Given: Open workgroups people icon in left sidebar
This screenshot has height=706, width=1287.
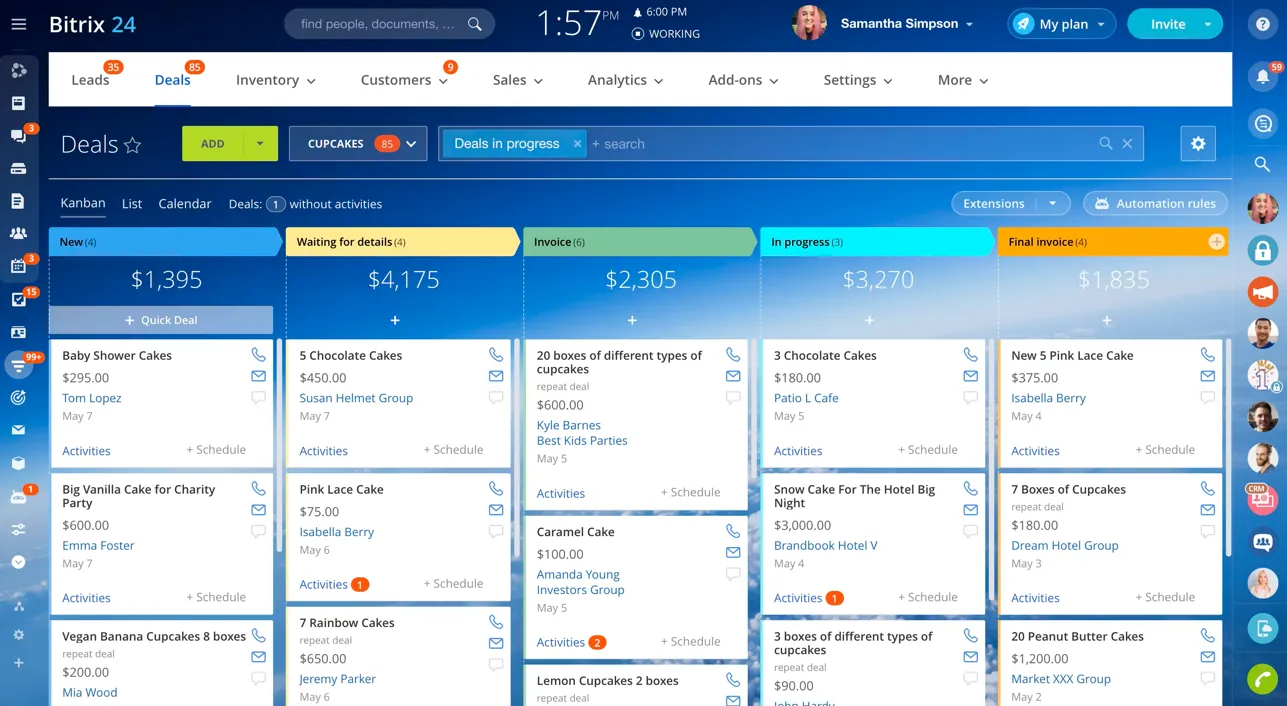Looking at the screenshot, I should (18, 233).
